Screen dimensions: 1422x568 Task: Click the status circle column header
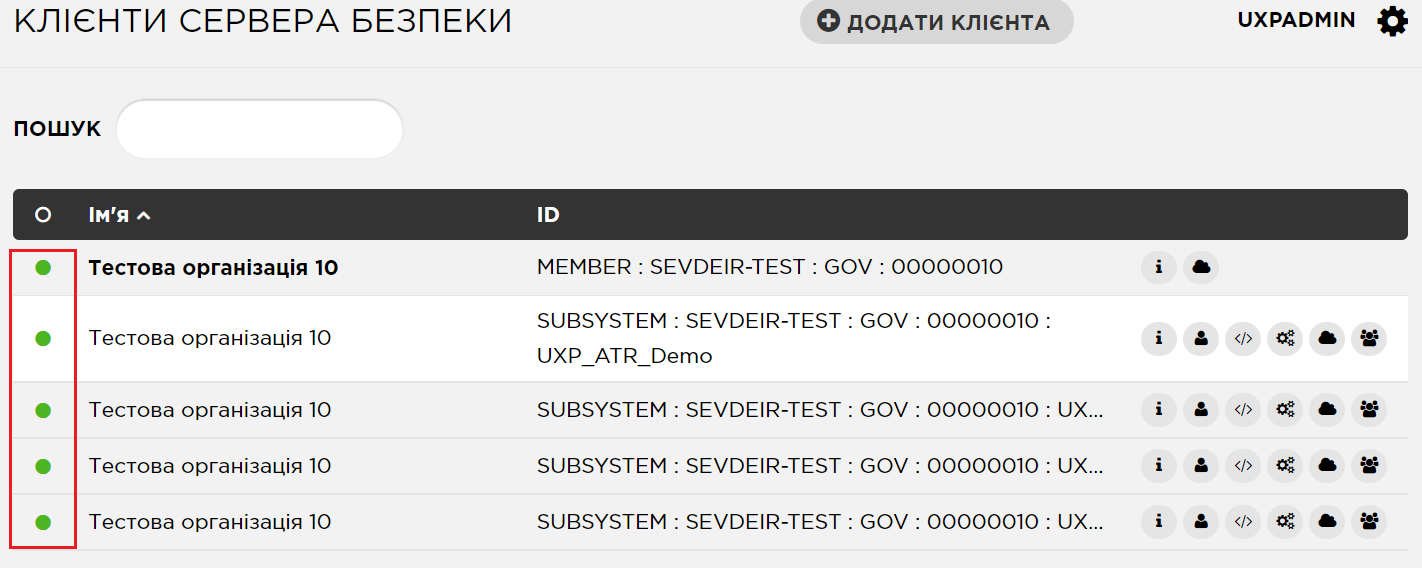(43, 215)
